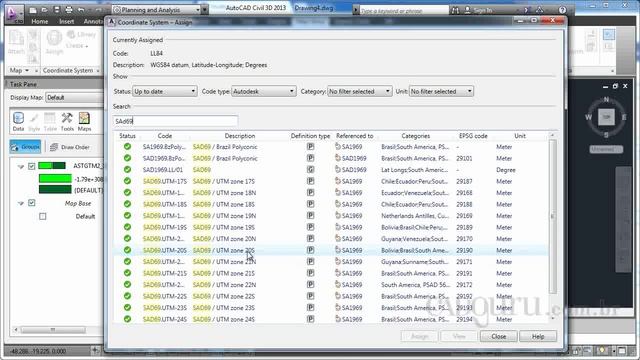Click the Sign In user icon
640x360 pixels.
[468, 10]
